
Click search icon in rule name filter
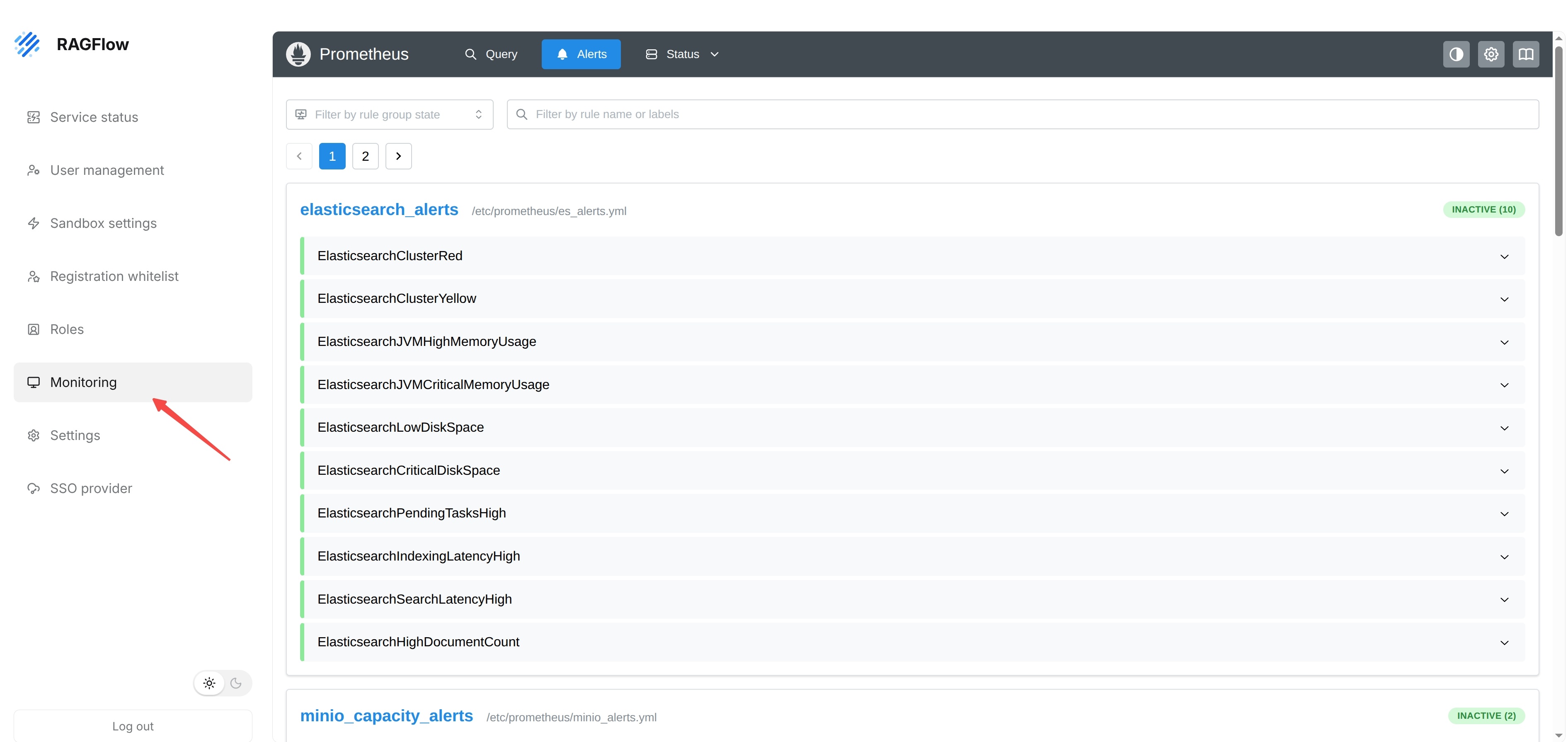point(522,114)
